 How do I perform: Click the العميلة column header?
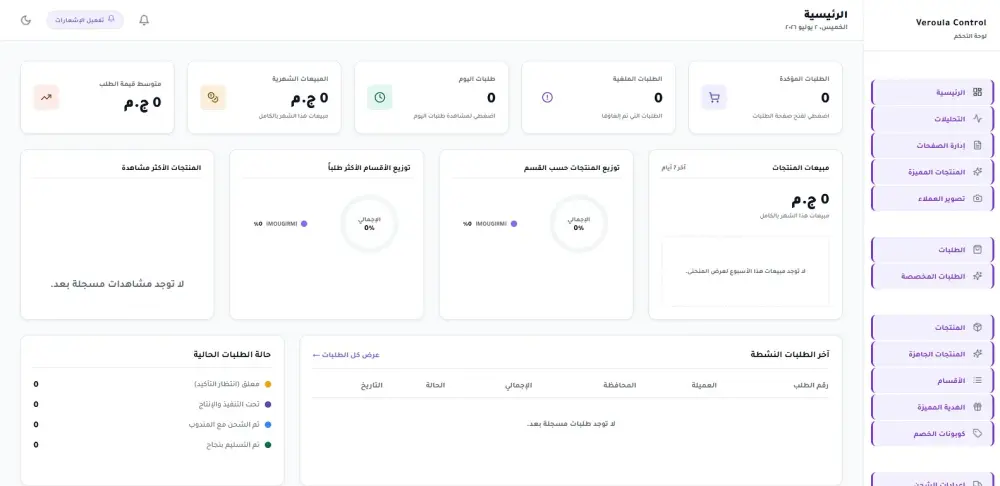tap(703, 385)
